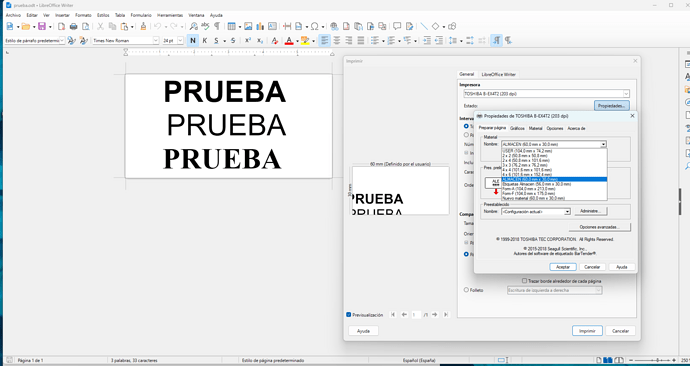The image size is (690, 366).
Task: Adjust the zoom slider in status bar
Action: point(658,360)
